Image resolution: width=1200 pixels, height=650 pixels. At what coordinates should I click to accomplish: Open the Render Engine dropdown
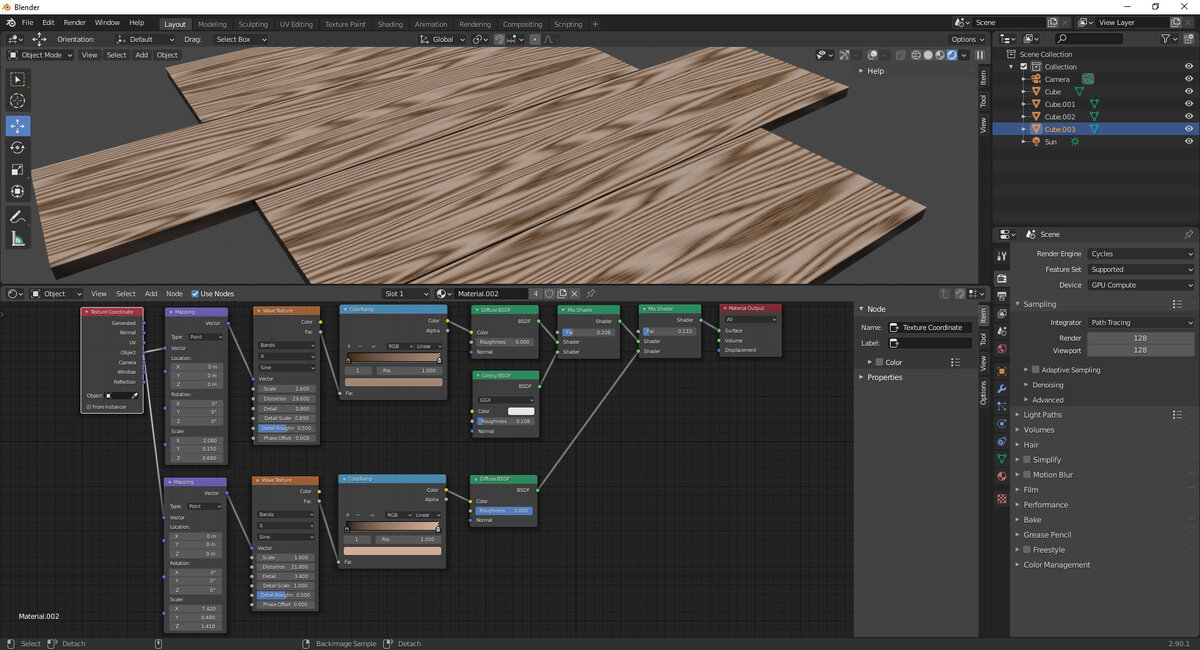point(1141,253)
